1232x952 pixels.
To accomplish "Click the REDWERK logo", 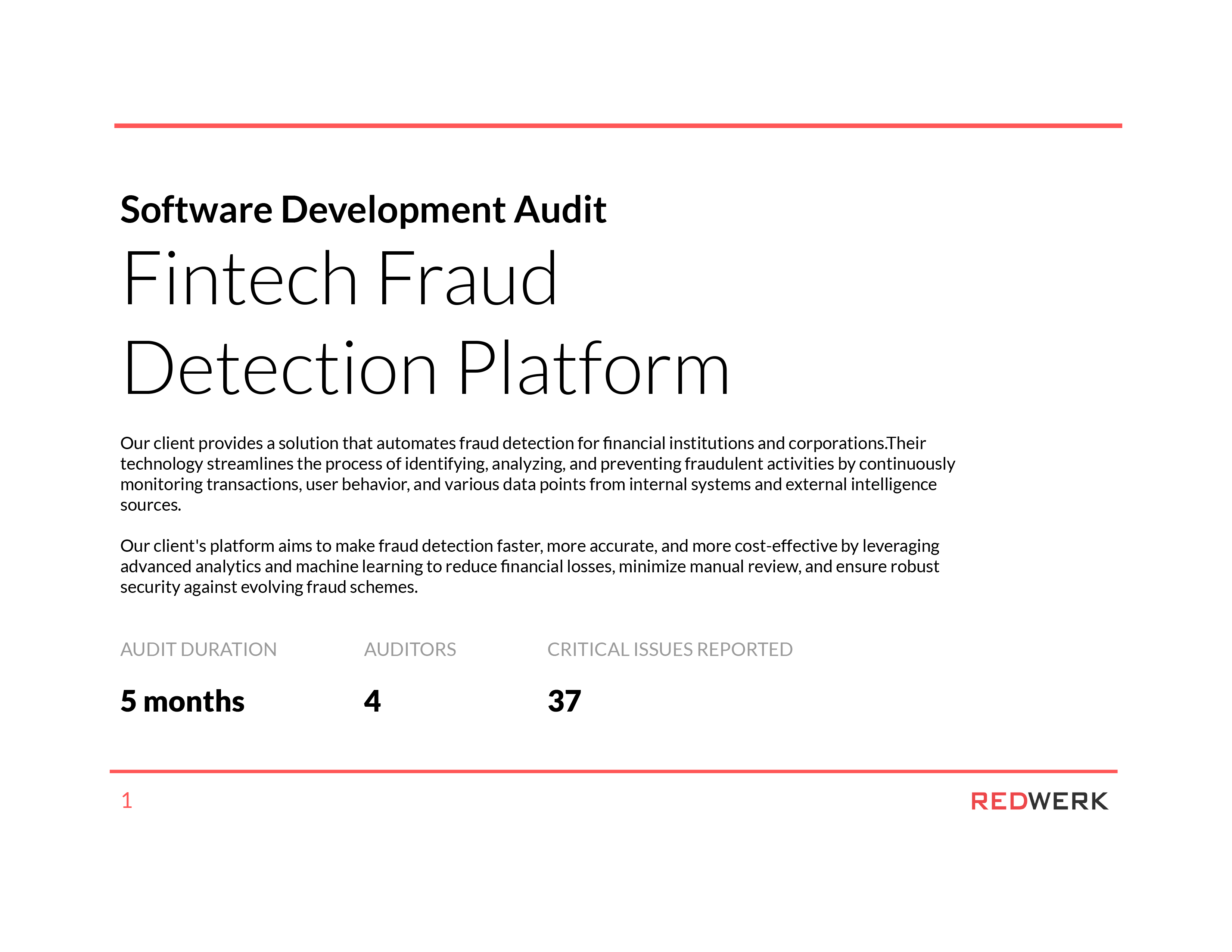I will click(1040, 802).
